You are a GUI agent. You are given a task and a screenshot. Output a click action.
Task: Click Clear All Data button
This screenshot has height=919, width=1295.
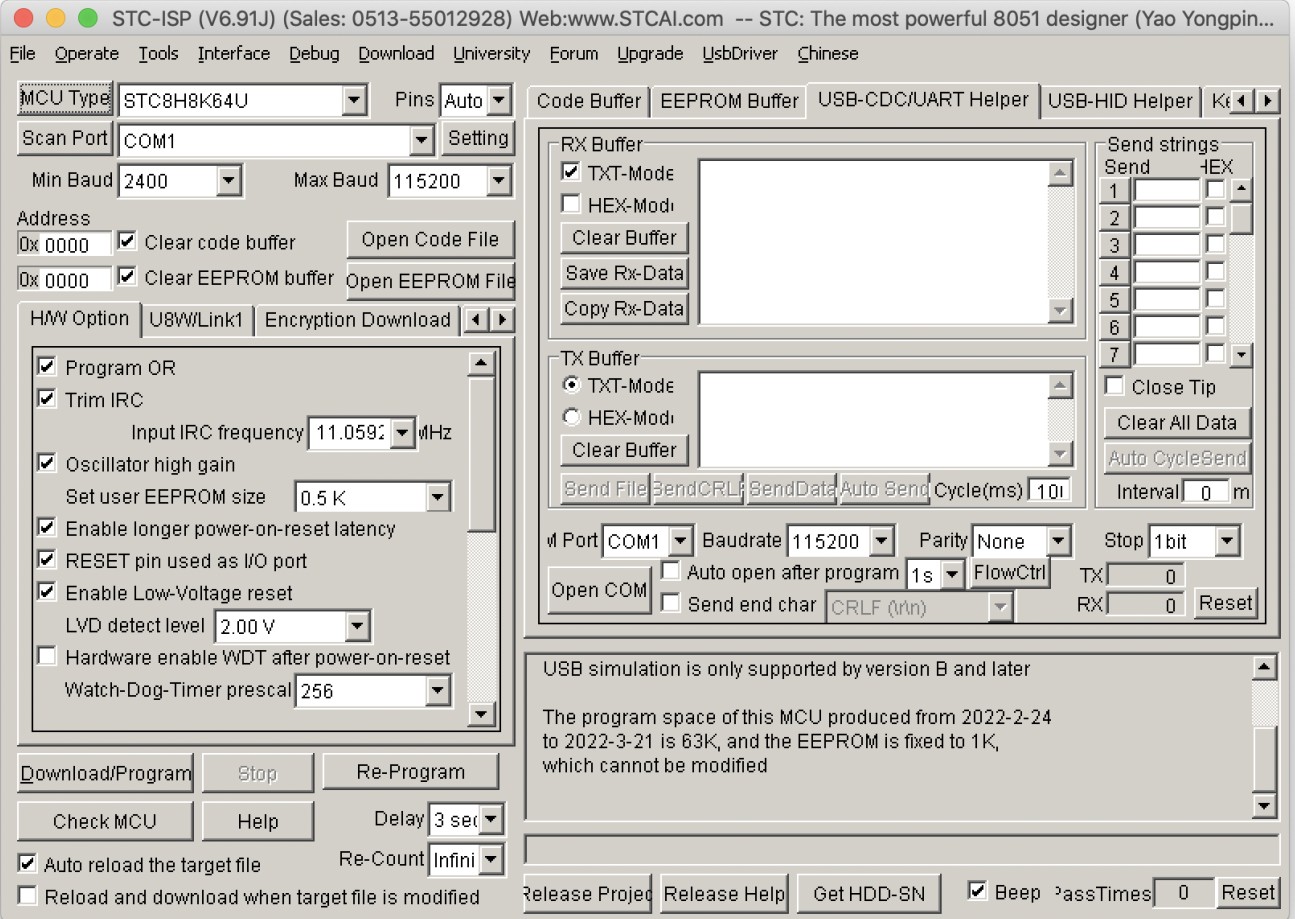coord(1177,422)
